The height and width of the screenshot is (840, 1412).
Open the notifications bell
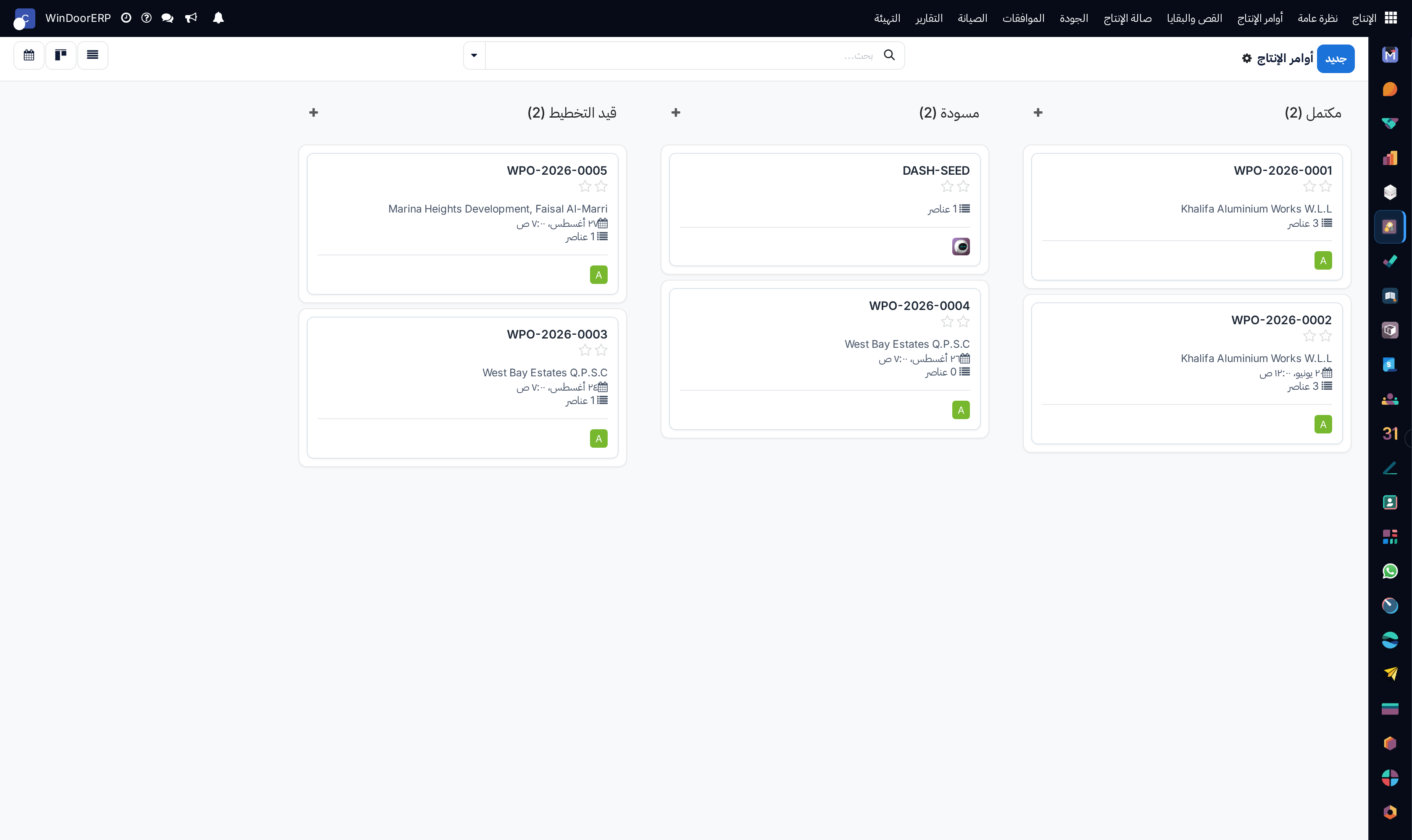[218, 18]
